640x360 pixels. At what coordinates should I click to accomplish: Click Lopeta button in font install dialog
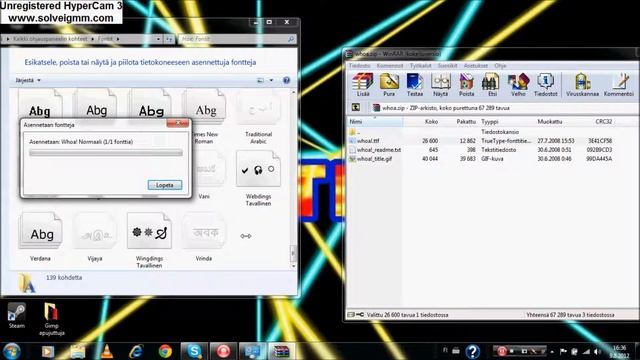165,185
